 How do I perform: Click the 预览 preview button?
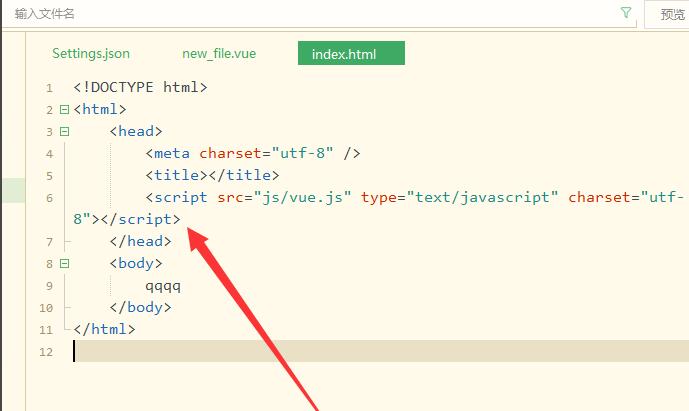coord(671,14)
